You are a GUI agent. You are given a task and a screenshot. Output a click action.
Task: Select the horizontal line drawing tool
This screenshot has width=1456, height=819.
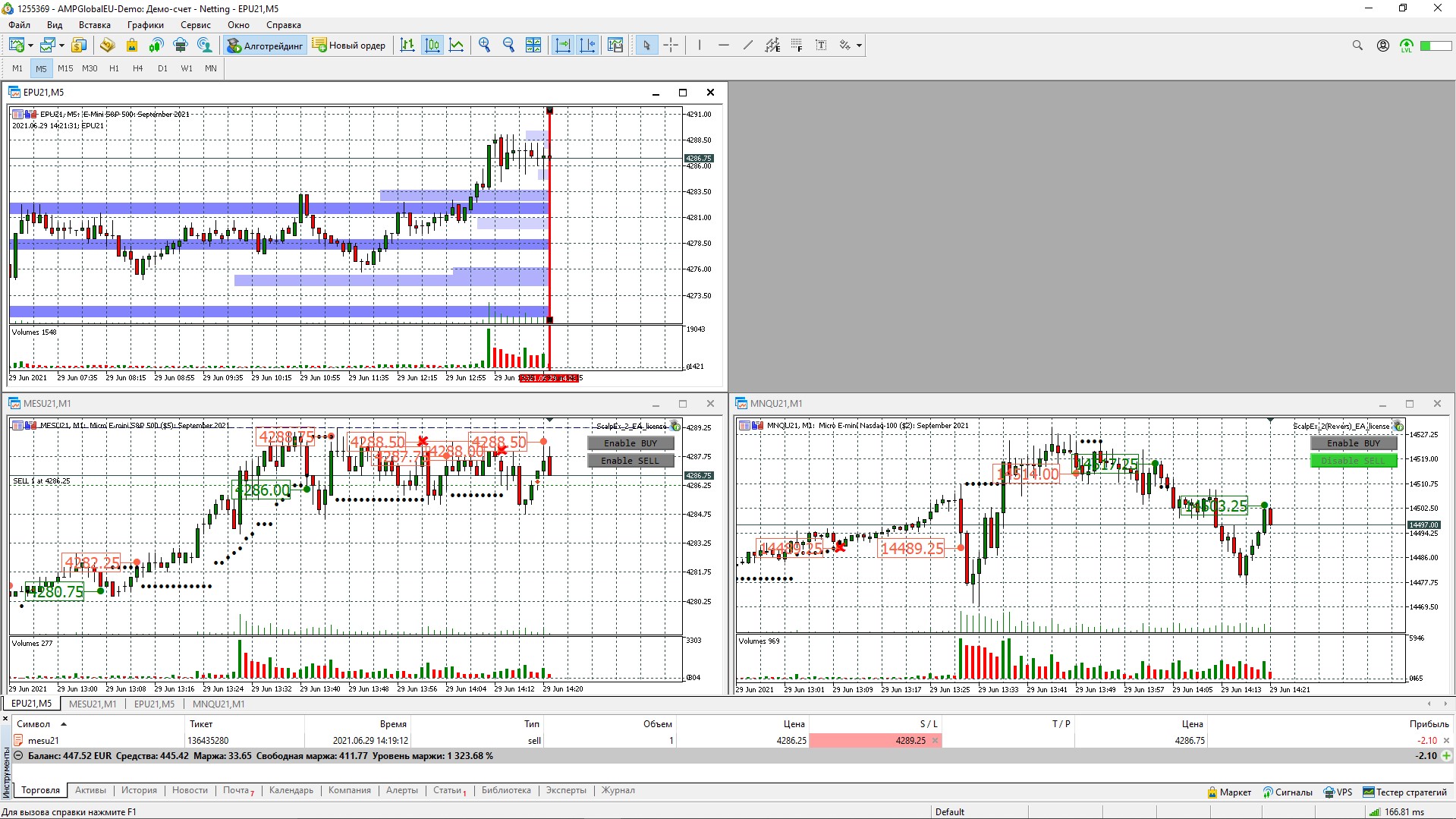pyautogui.click(x=724, y=46)
